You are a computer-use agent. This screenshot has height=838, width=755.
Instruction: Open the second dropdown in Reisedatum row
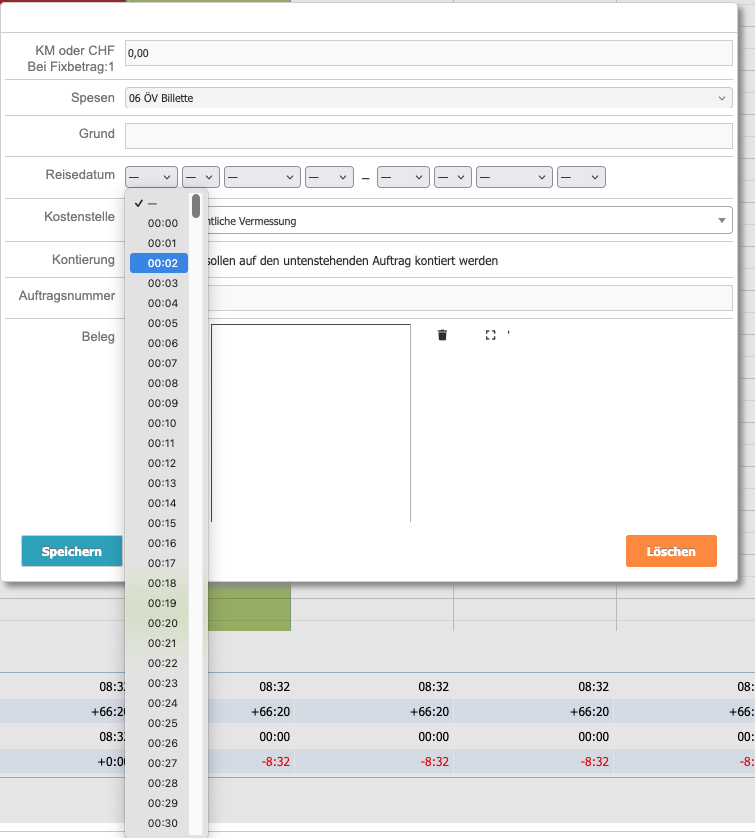point(201,177)
